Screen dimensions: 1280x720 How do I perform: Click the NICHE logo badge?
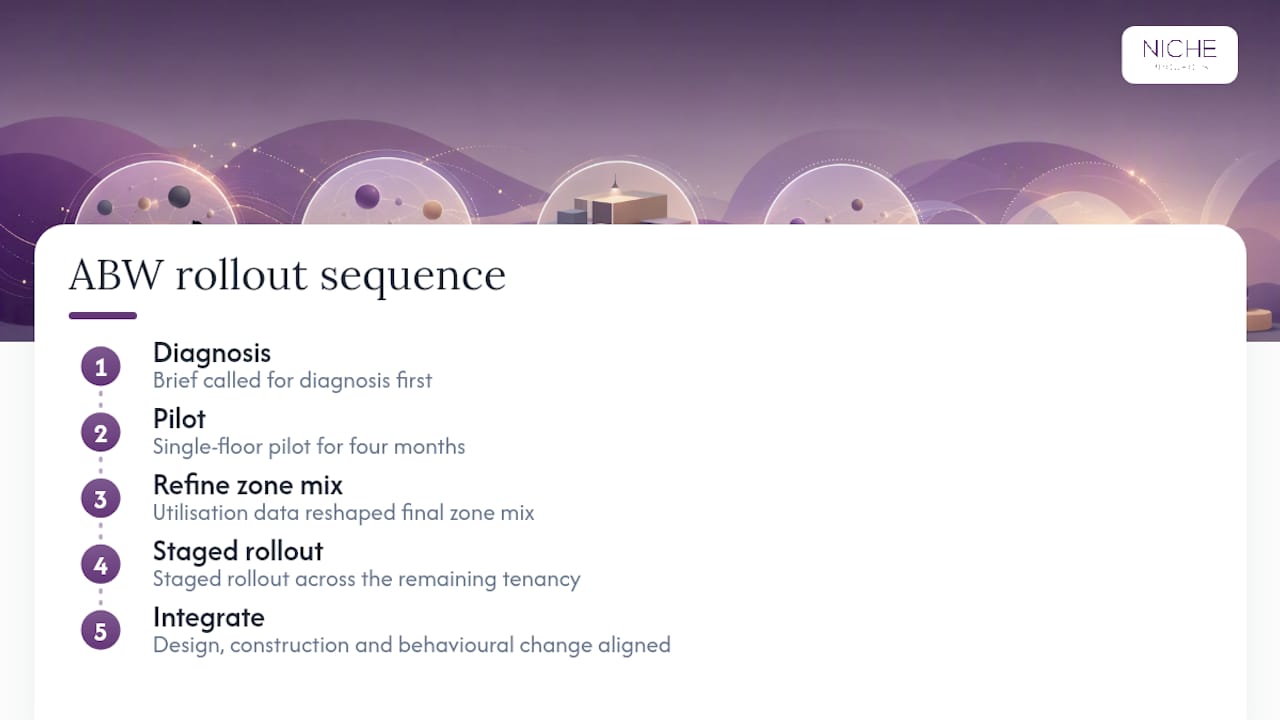[x=1180, y=55]
